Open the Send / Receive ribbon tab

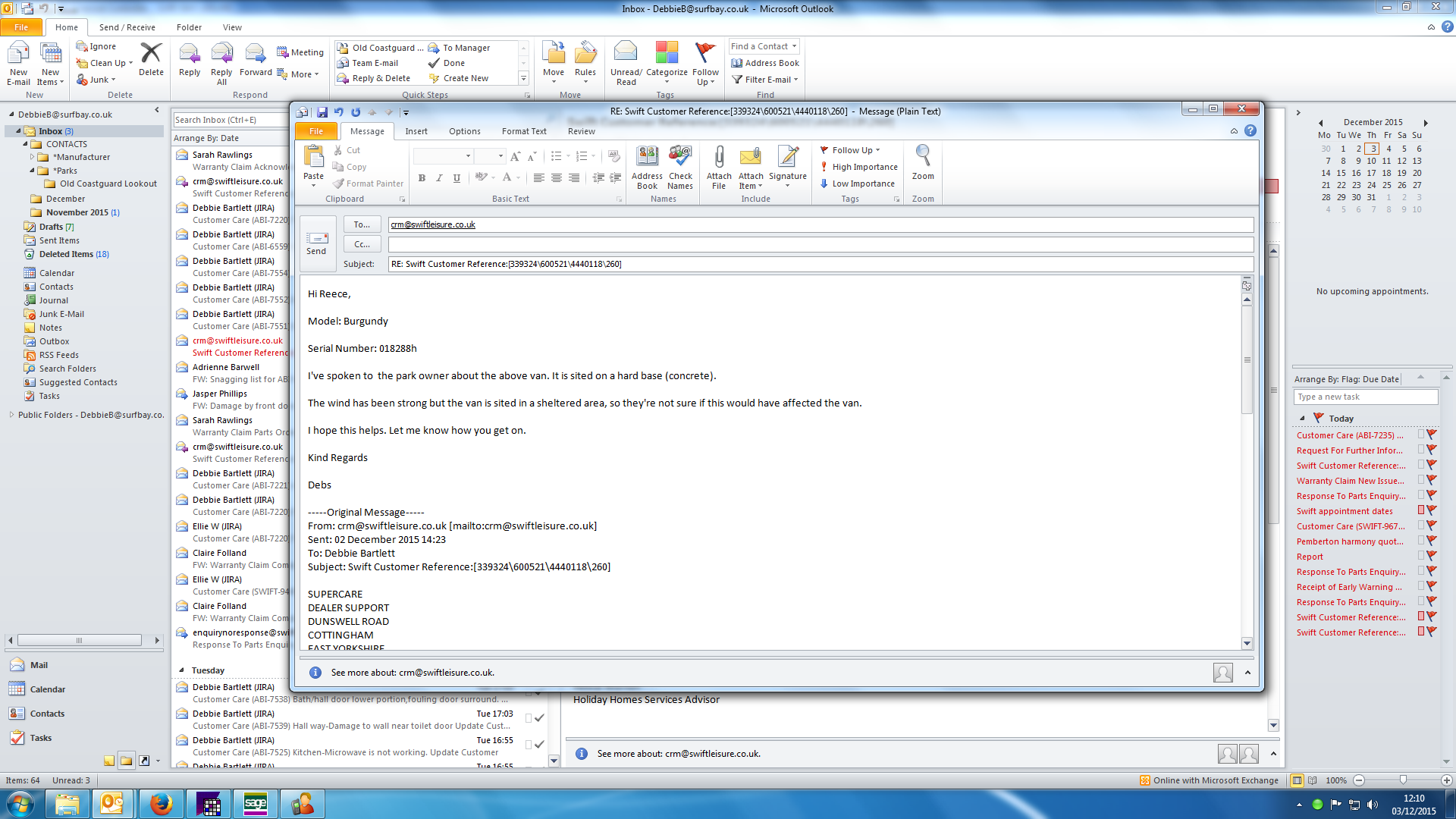pos(127,27)
